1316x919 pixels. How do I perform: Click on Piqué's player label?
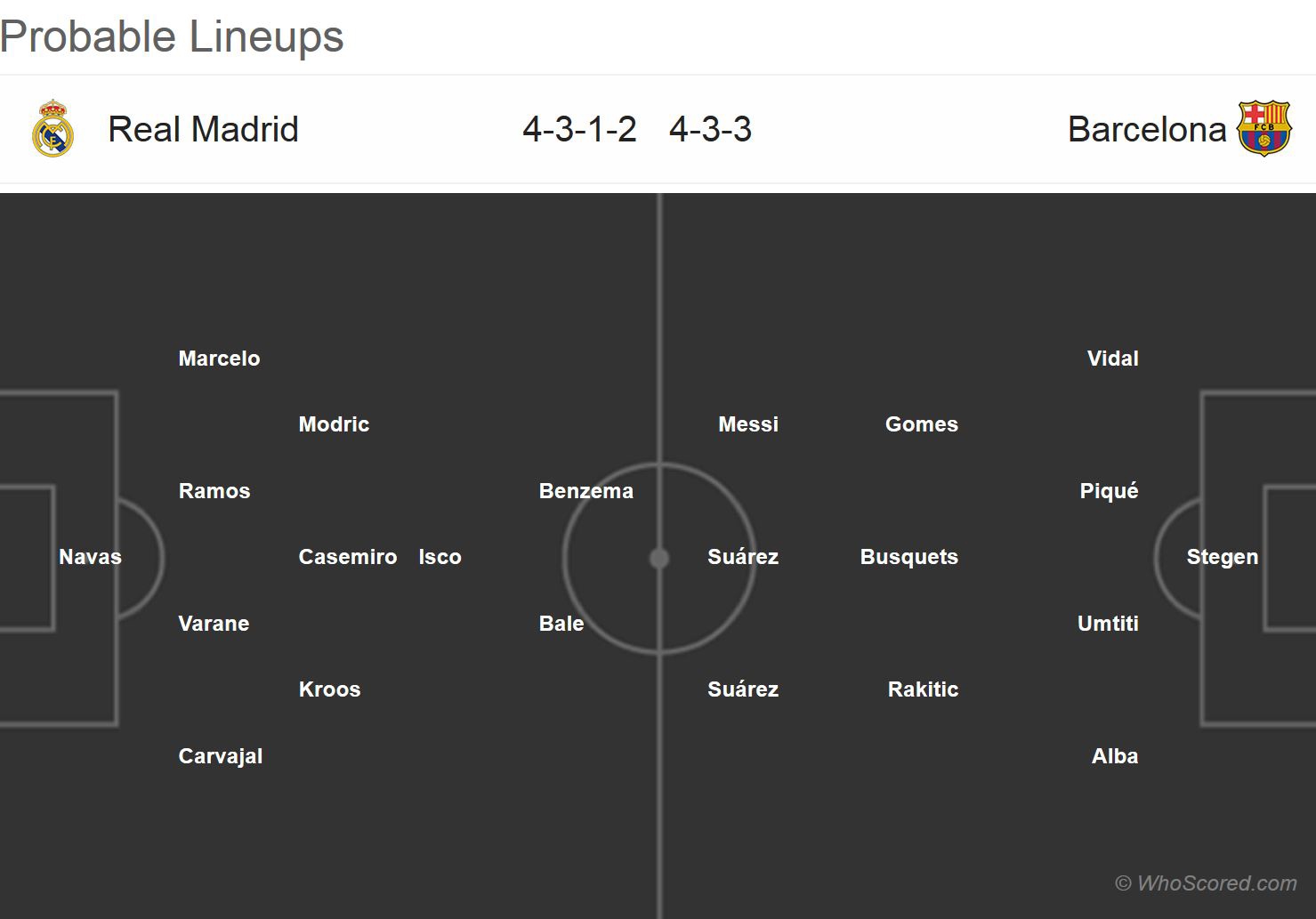[x=1109, y=491]
